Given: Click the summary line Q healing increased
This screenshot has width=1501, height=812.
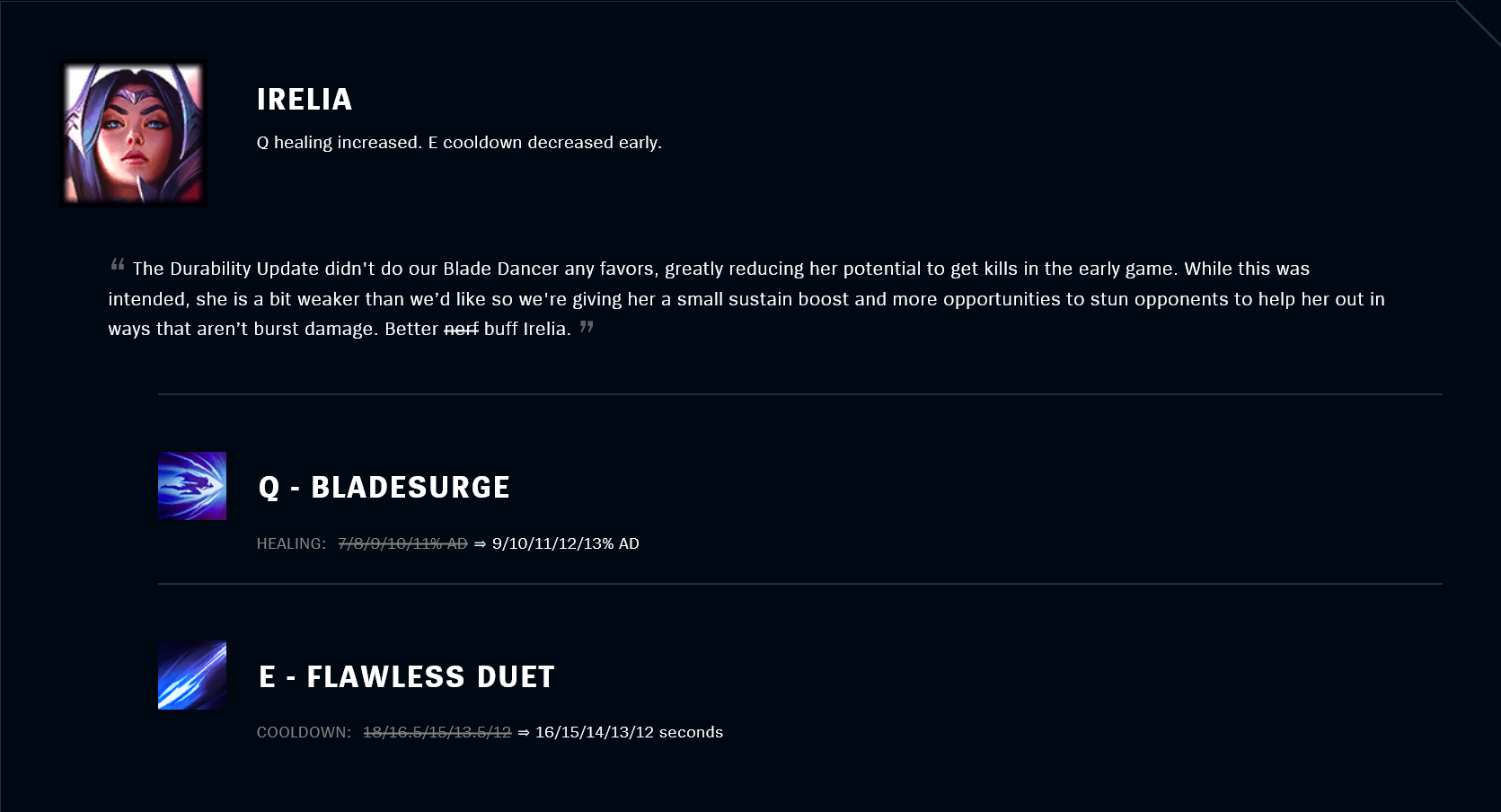Looking at the screenshot, I should coord(459,142).
